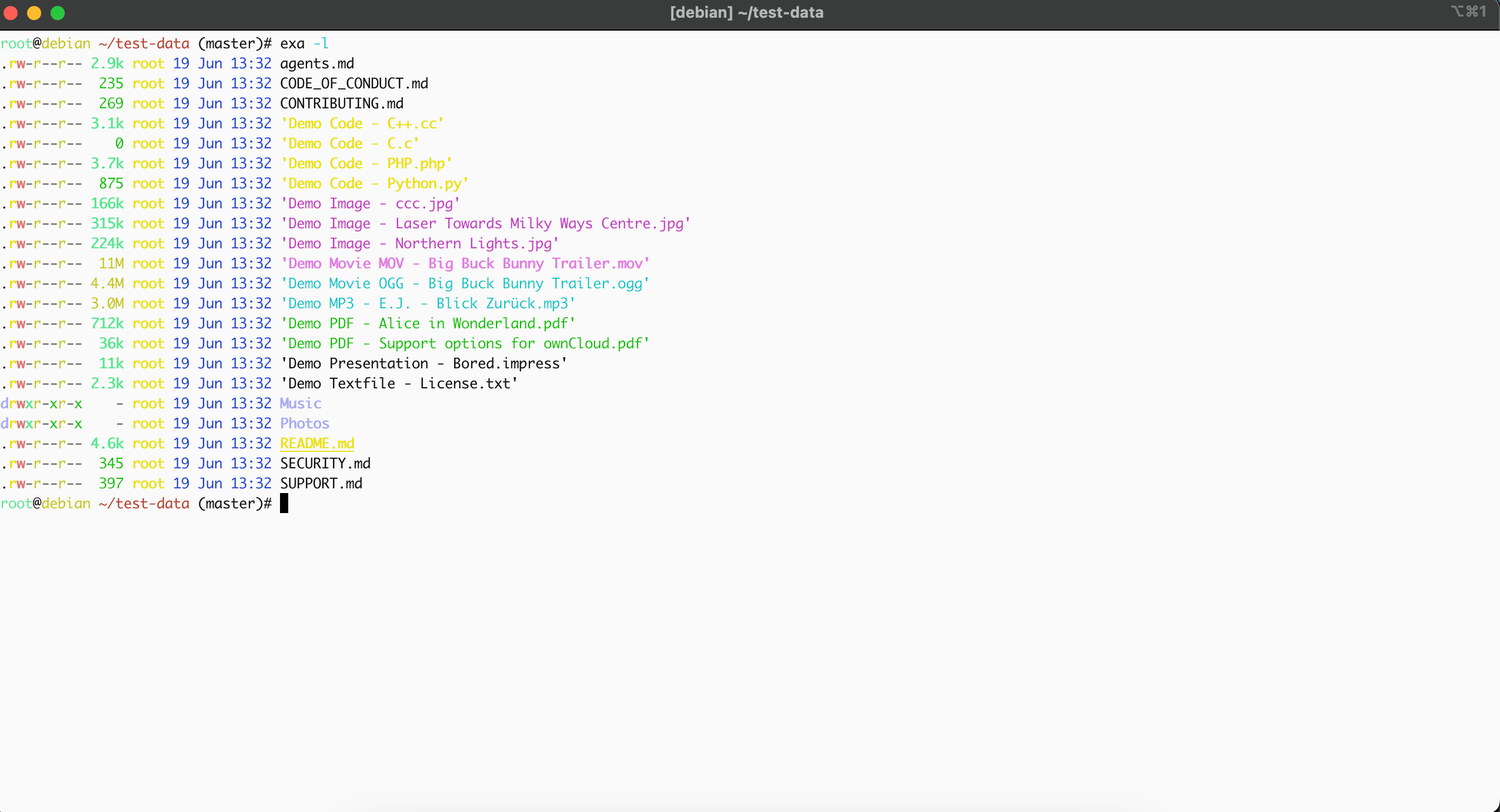Click the 3.7k size value

click(107, 163)
